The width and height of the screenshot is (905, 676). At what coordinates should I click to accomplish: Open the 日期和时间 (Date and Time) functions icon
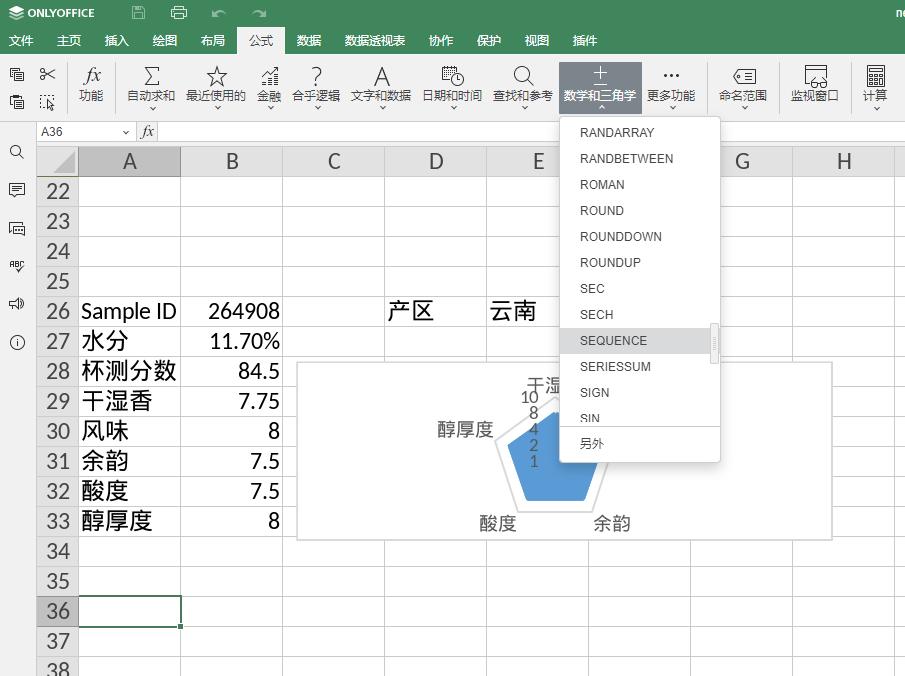(x=451, y=86)
